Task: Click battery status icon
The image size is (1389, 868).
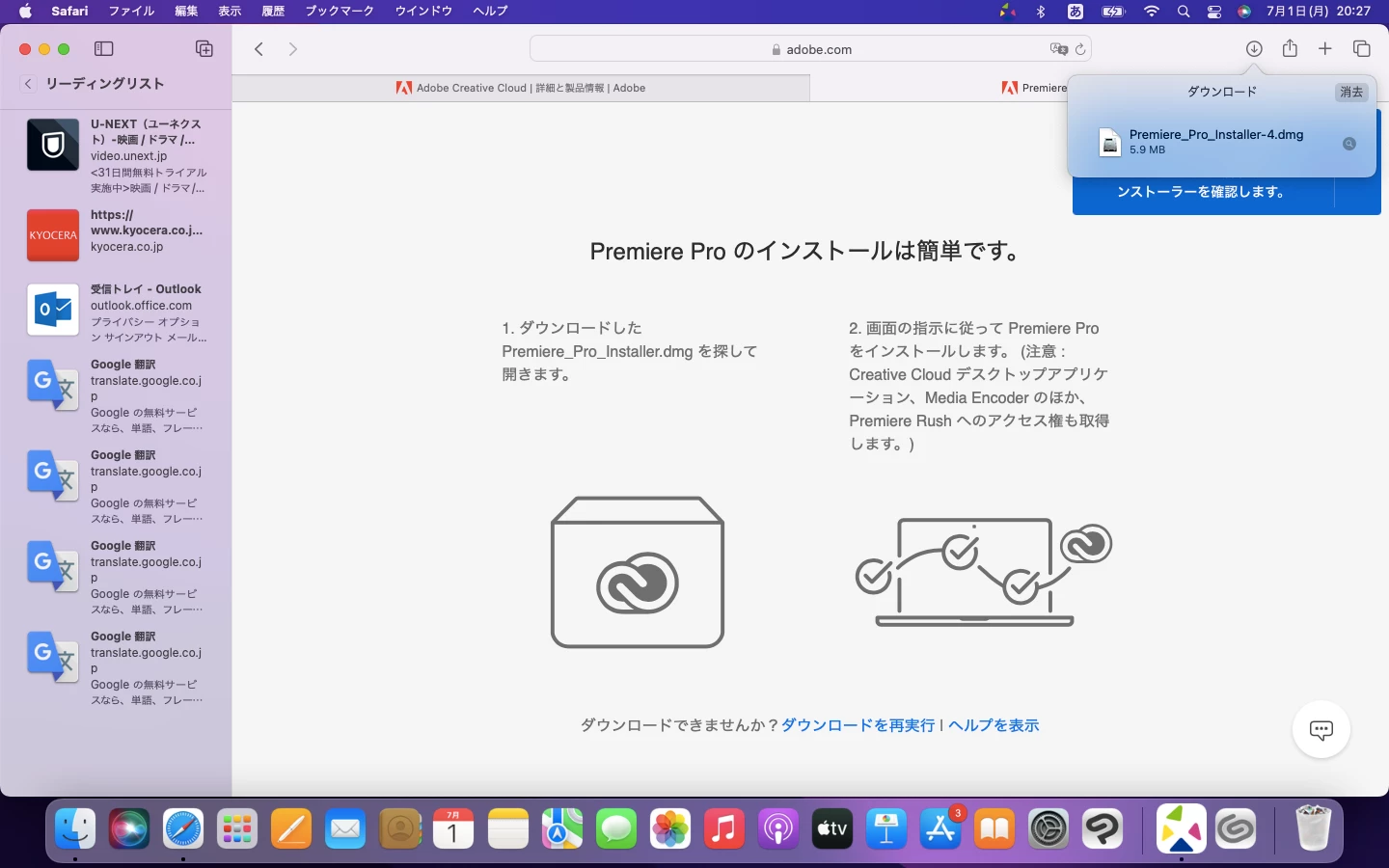Action: click(x=1113, y=12)
